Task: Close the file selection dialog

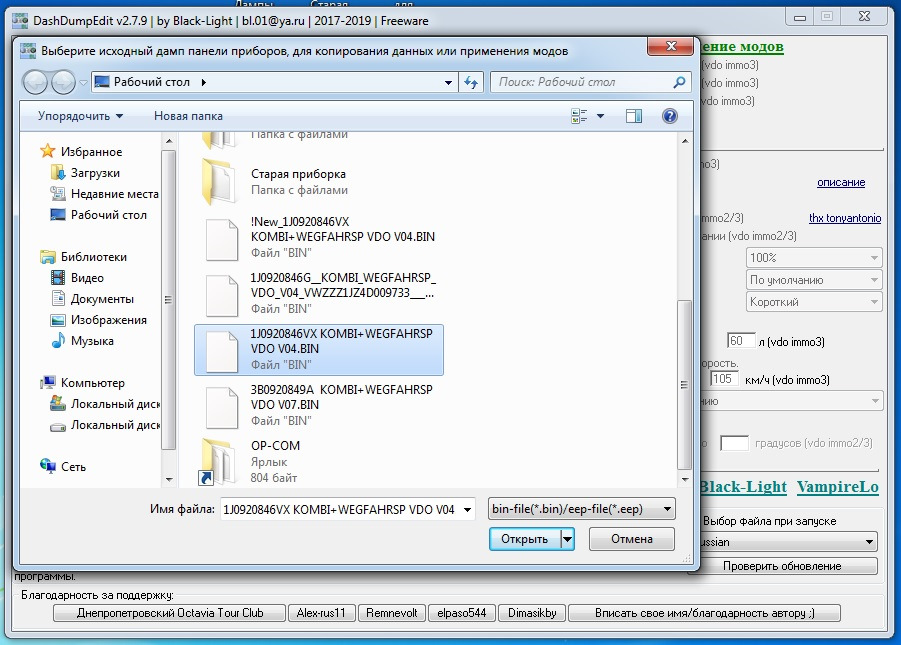Action: click(x=671, y=47)
